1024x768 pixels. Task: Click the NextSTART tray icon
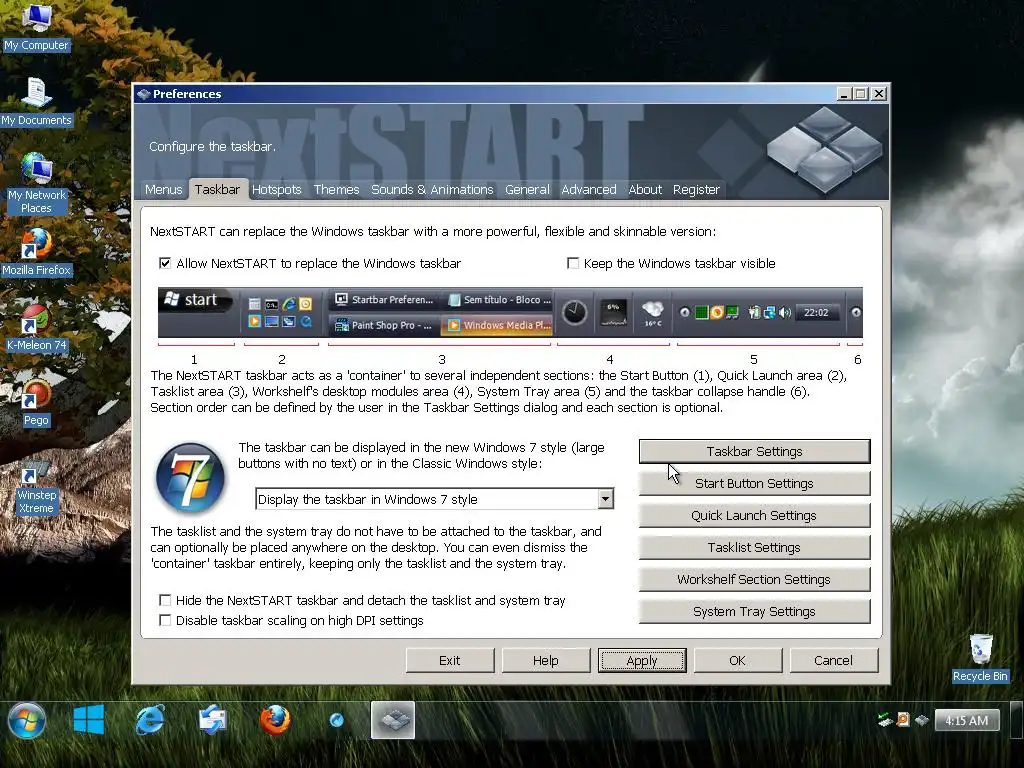921,720
